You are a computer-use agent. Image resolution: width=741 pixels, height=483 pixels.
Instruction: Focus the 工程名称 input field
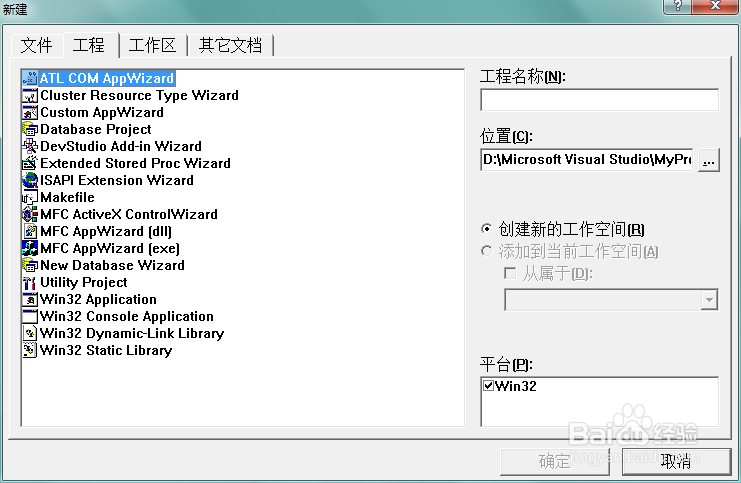599,100
